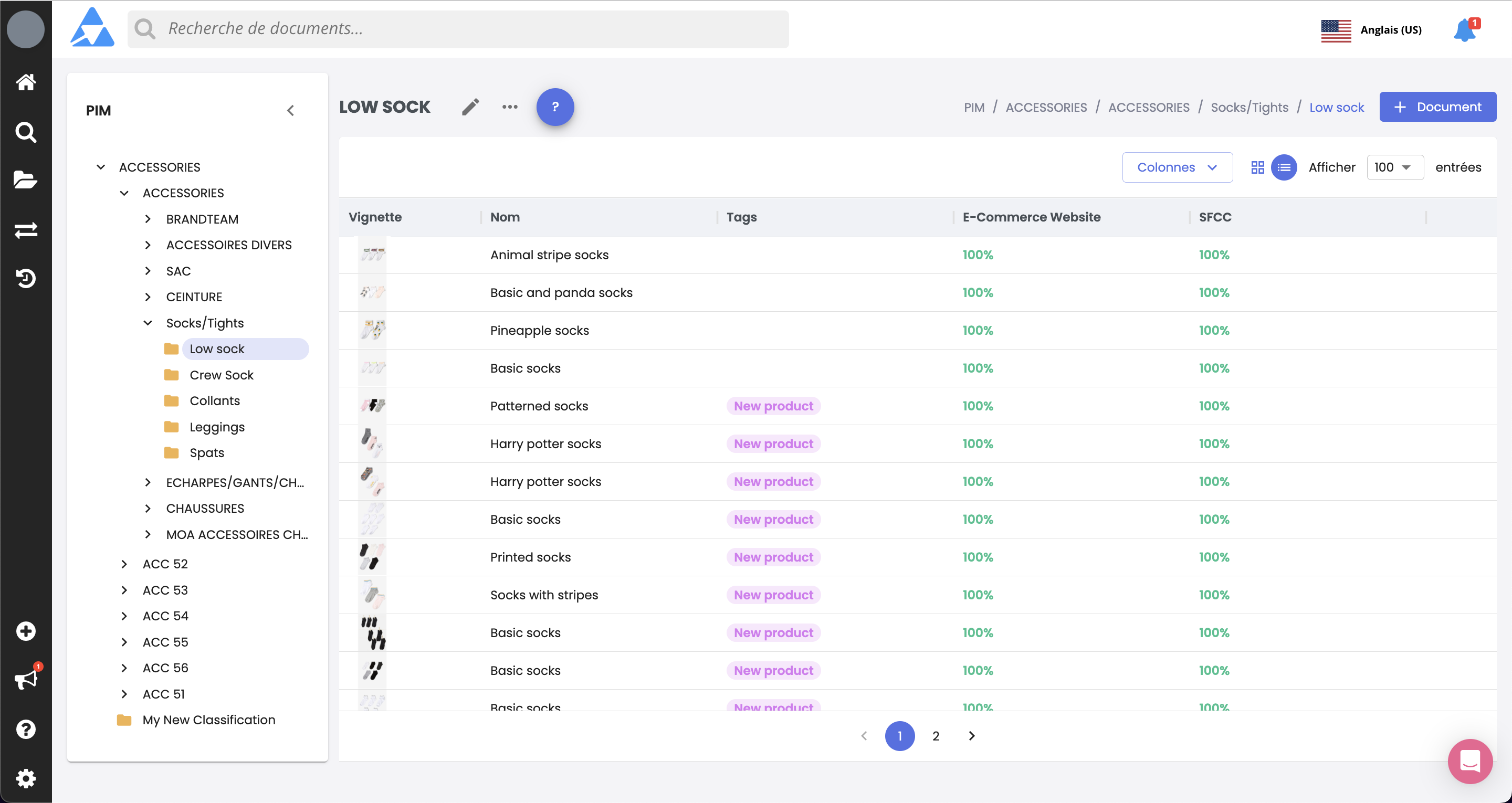Sort by the Tags column header
Viewport: 1512px width, 803px height.
click(x=741, y=217)
